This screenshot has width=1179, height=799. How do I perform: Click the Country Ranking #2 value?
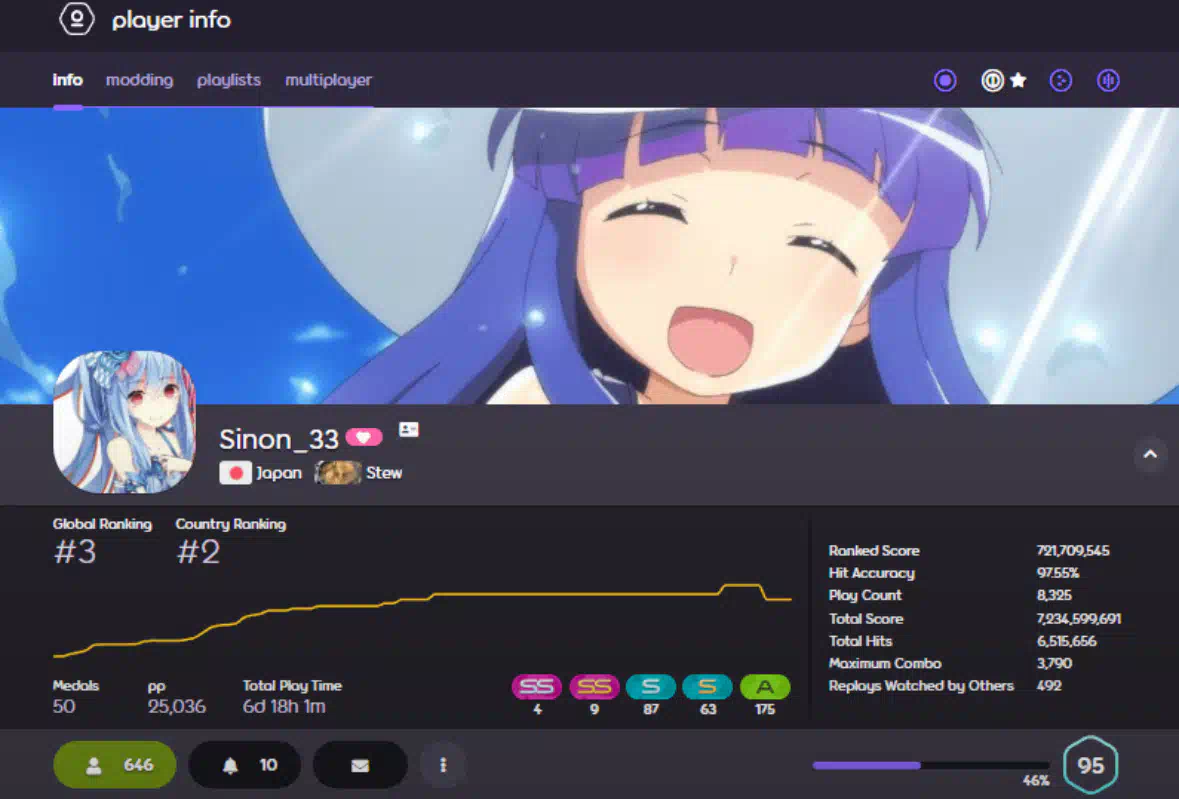[x=198, y=552]
